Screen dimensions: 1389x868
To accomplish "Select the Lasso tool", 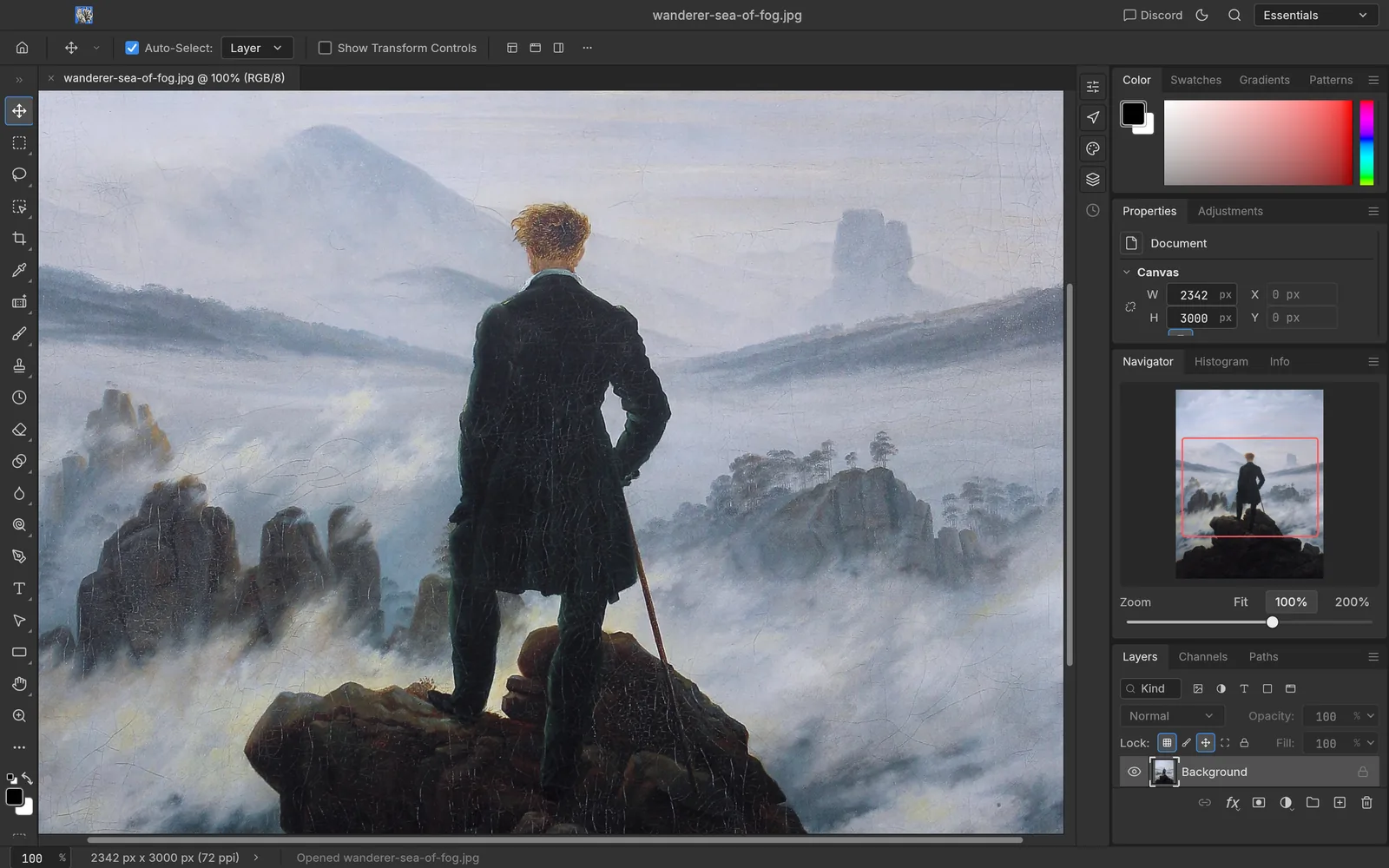I will 19,174.
